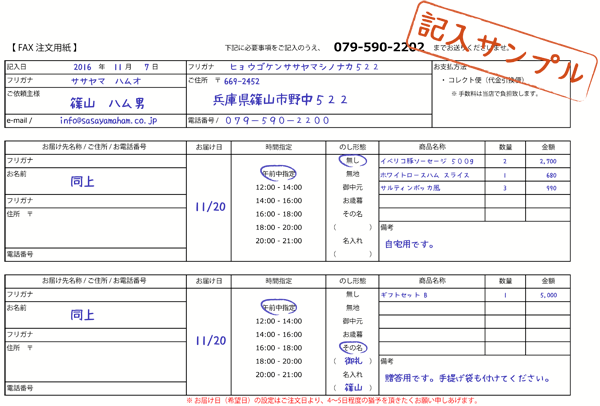The height and width of the screenshot is (406, 600).
Task: Click the circled その名 in the ギフトセット B block
Action: 353,347
